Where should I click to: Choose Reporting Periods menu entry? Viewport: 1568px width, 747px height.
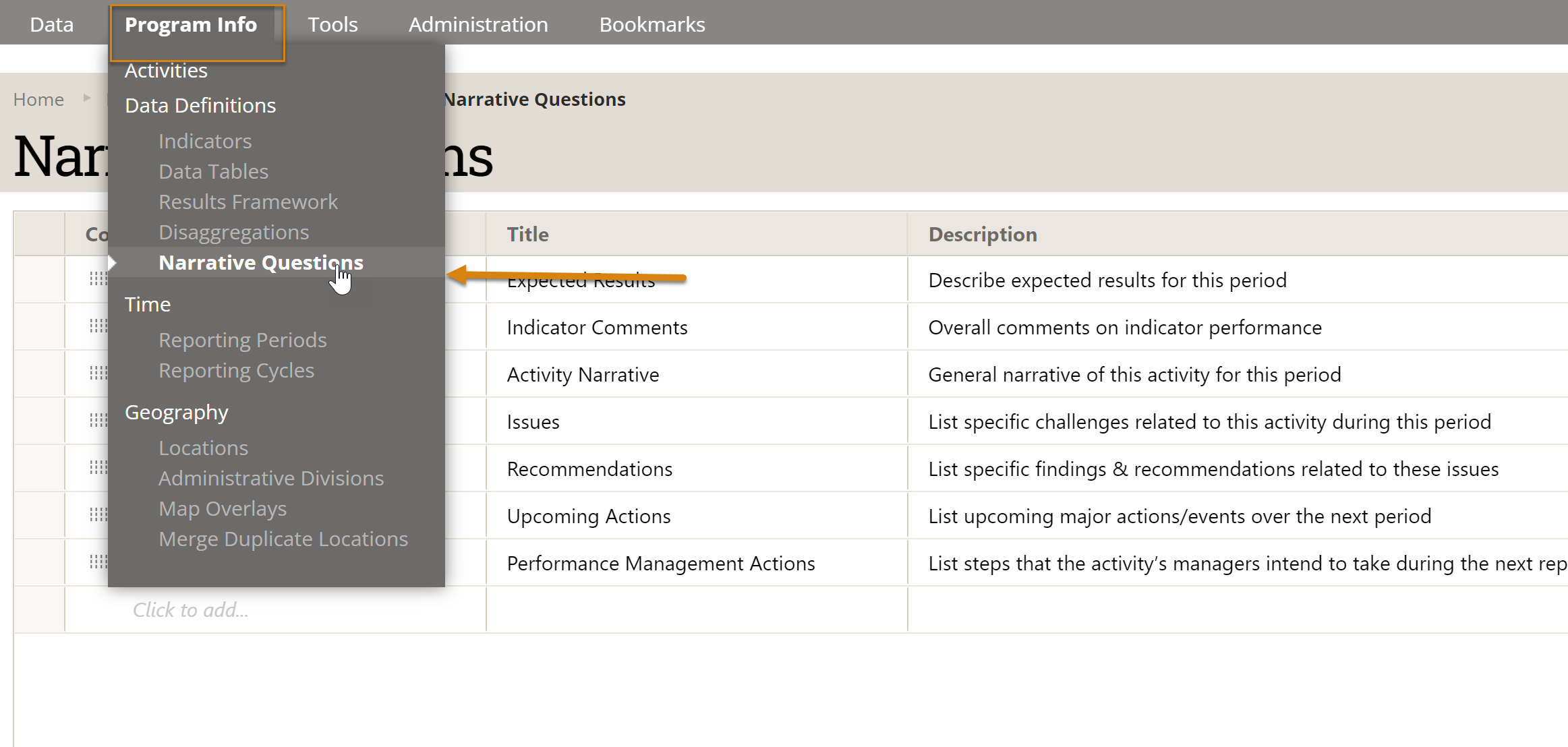pos(242,340)
